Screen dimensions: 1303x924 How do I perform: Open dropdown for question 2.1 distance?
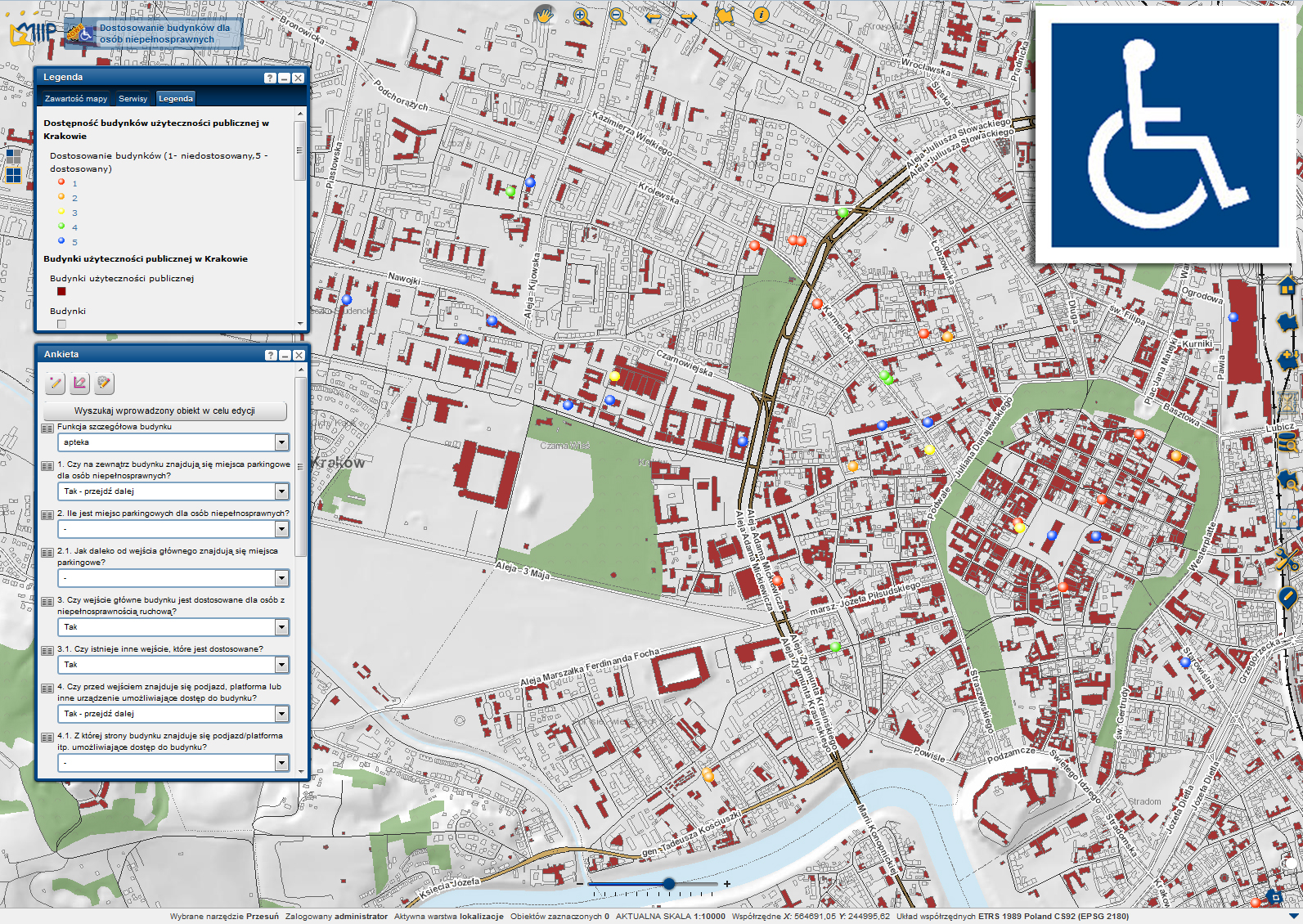[281, 578]
